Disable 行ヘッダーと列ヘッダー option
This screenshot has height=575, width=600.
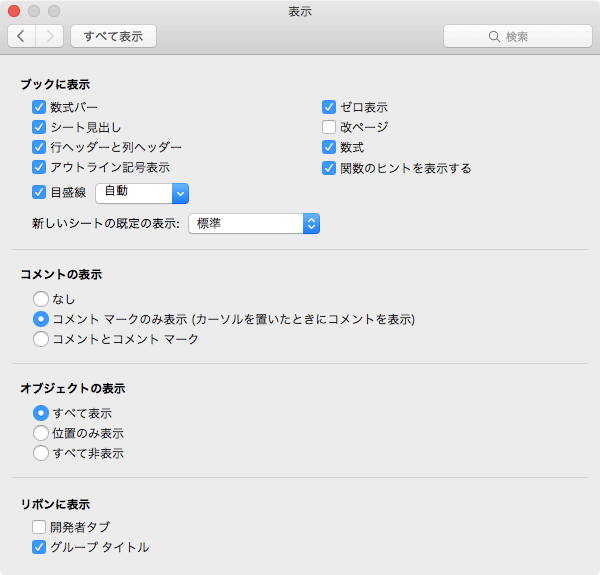point(39,147)
